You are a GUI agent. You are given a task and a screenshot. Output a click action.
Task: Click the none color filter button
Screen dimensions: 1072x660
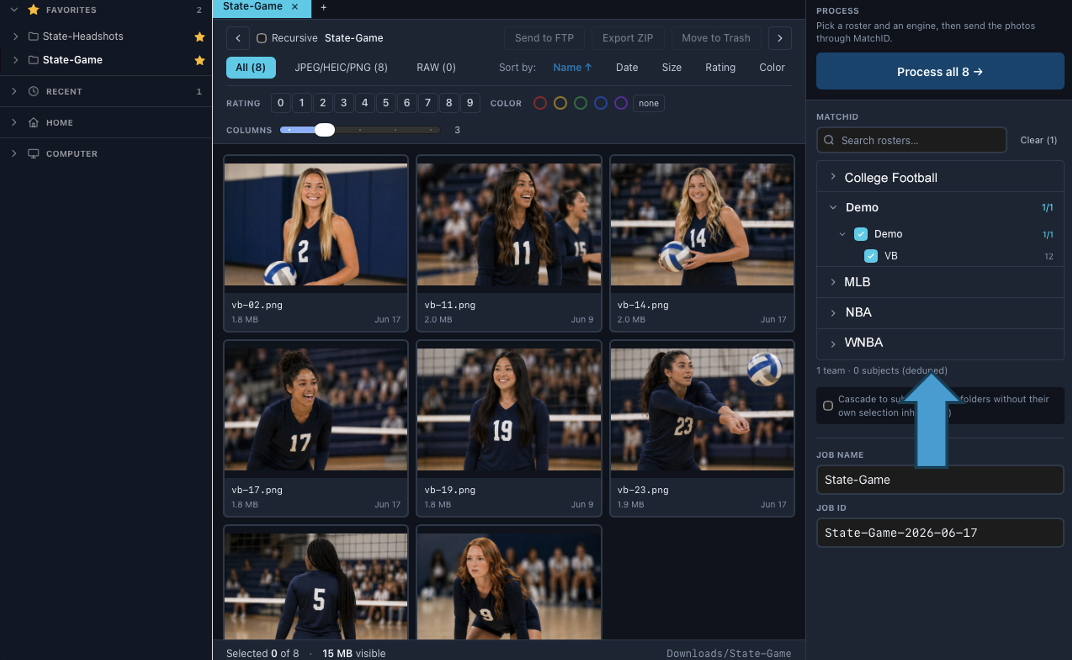[648, 103]
